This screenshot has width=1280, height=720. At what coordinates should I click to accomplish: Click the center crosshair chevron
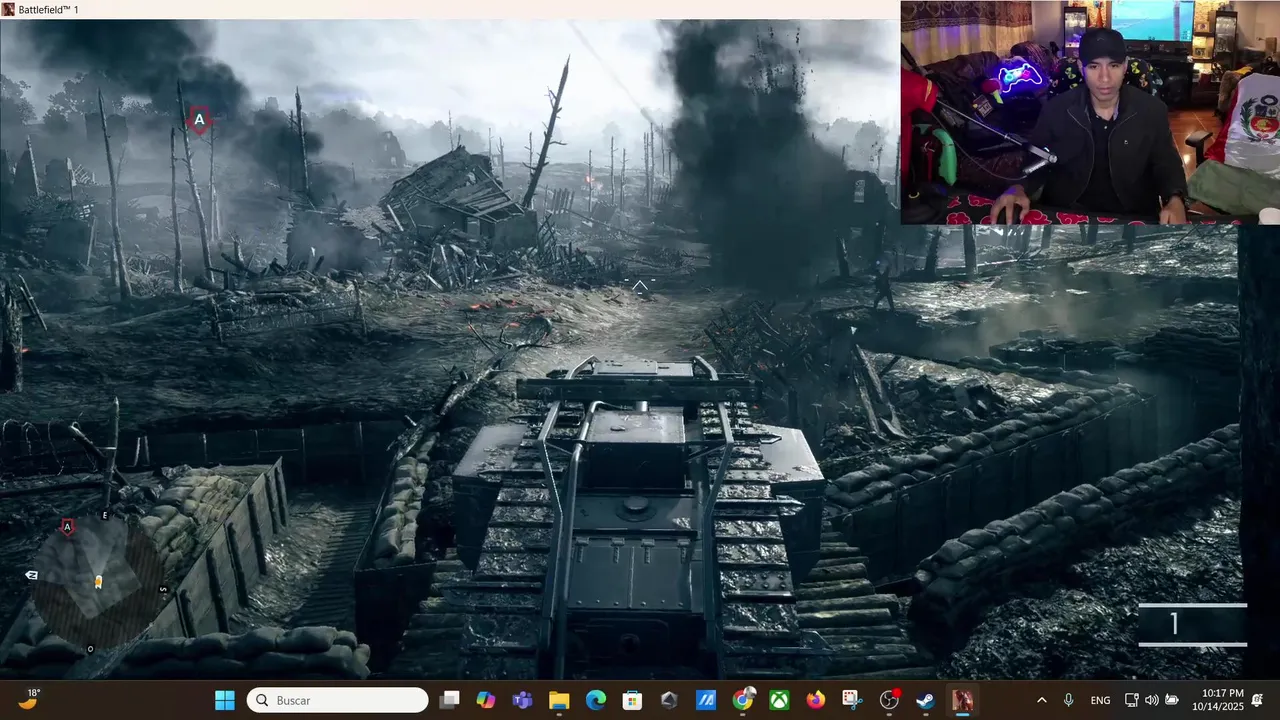tap(640, 287)
